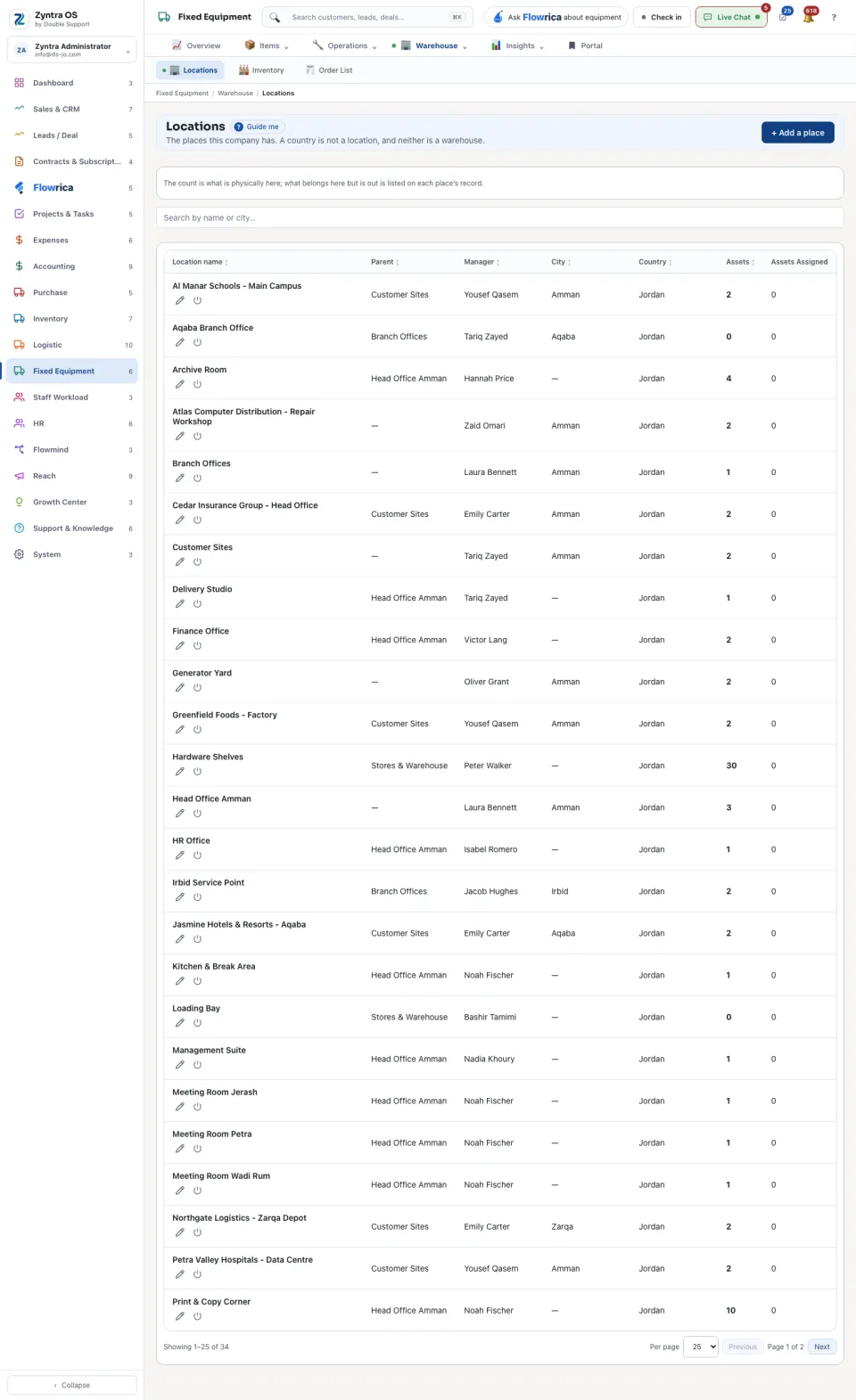
Task: Expand the Operations dropdown menu
Action: click(x=344, y=45)
